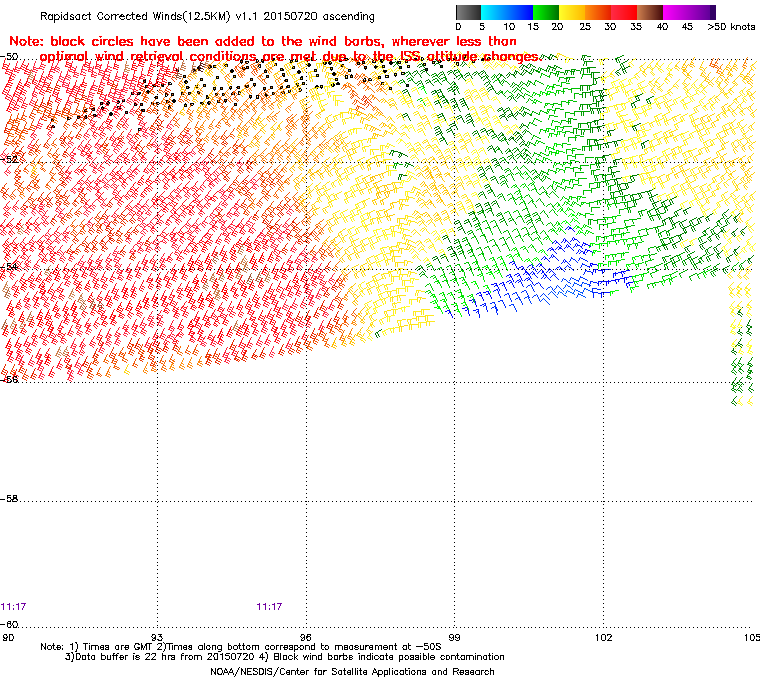
Task: Click the blue 10-15 knots legend swatch
Action: [520, 12]
